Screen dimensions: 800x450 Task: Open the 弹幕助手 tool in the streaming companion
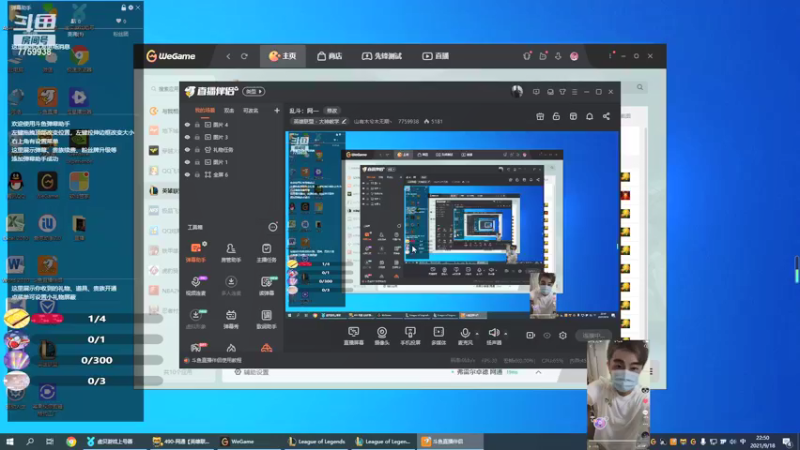point(196,252)
